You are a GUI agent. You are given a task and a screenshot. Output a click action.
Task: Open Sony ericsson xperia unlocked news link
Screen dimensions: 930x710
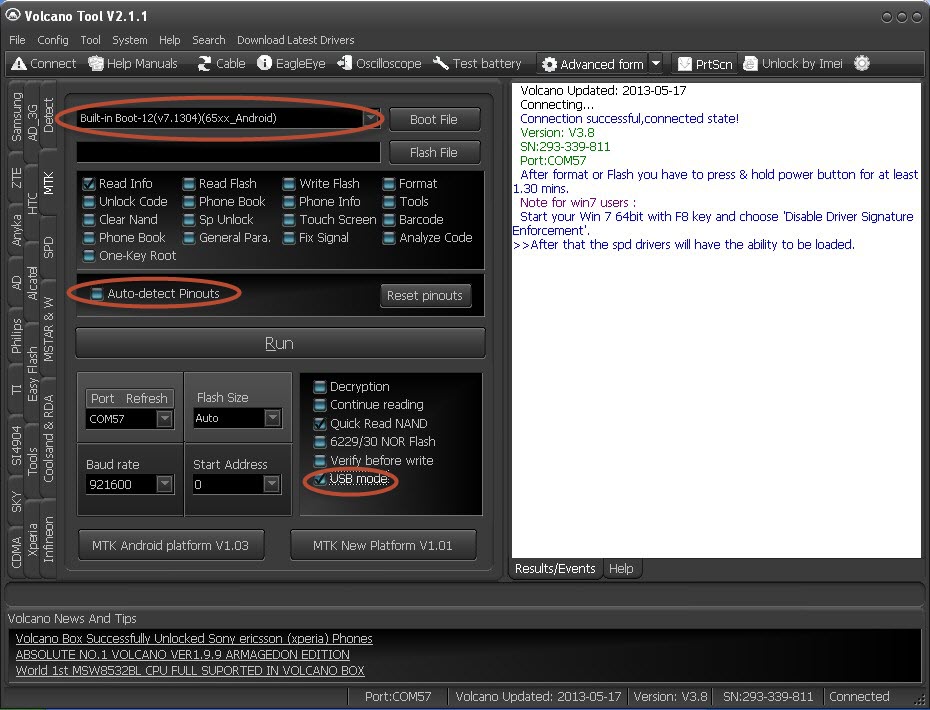pos(194,639)
